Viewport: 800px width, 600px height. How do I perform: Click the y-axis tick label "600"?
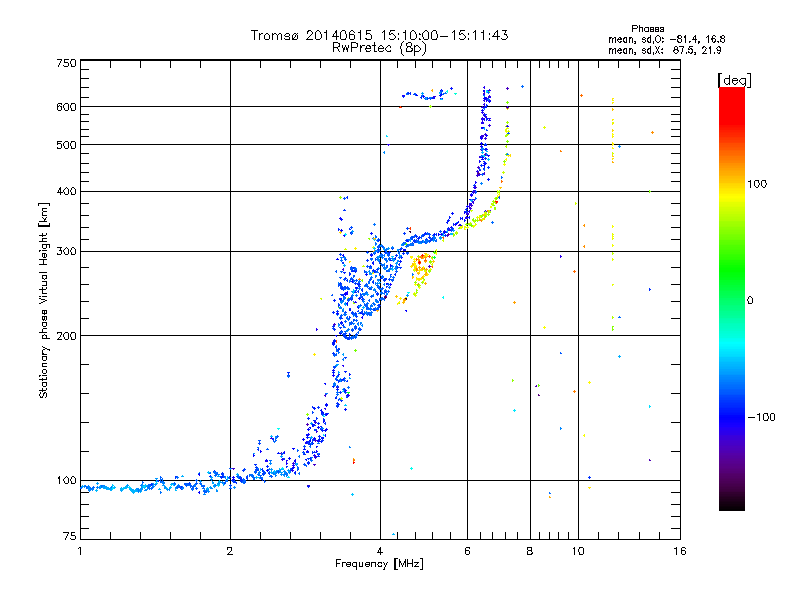[x=66, y=107]
